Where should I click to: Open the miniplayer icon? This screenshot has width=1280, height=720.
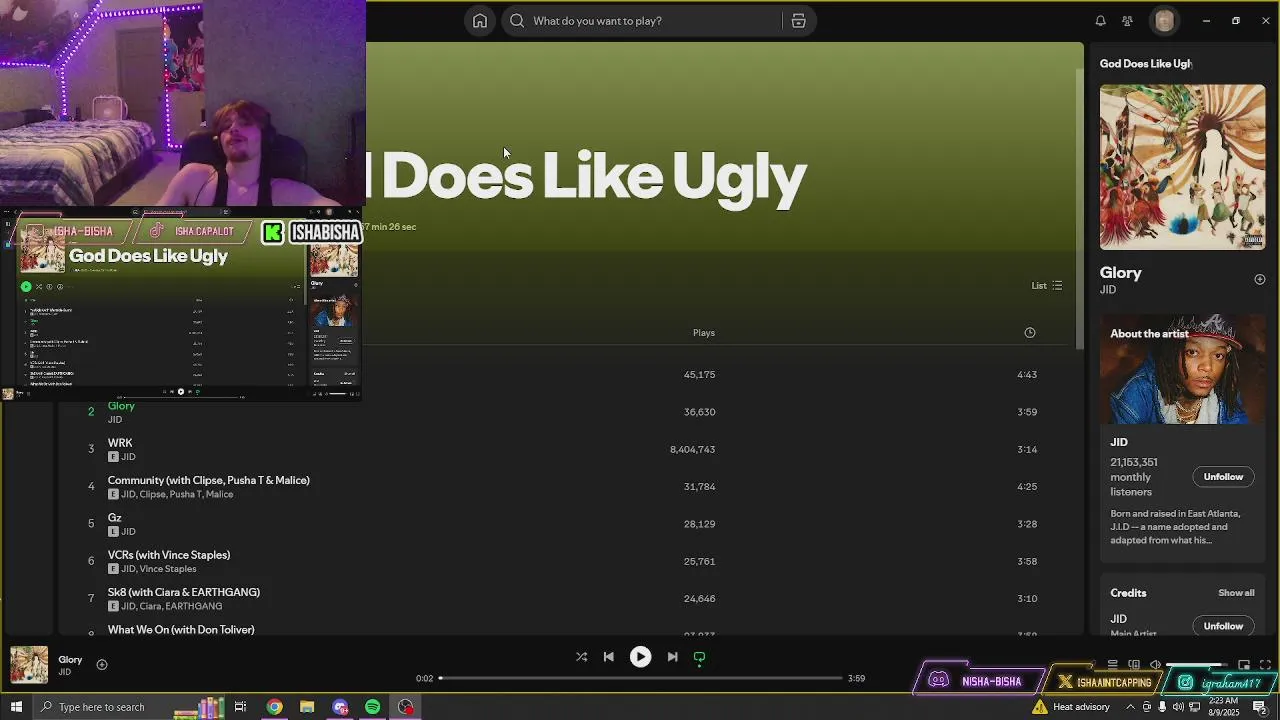(1244, 665)
